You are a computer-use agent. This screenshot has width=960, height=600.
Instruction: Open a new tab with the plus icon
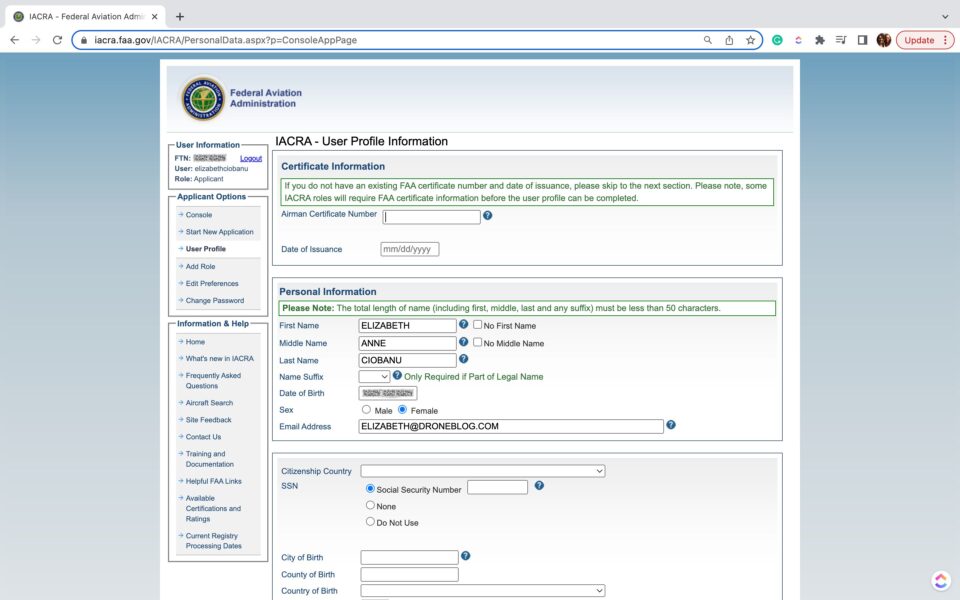pos(179,17)
